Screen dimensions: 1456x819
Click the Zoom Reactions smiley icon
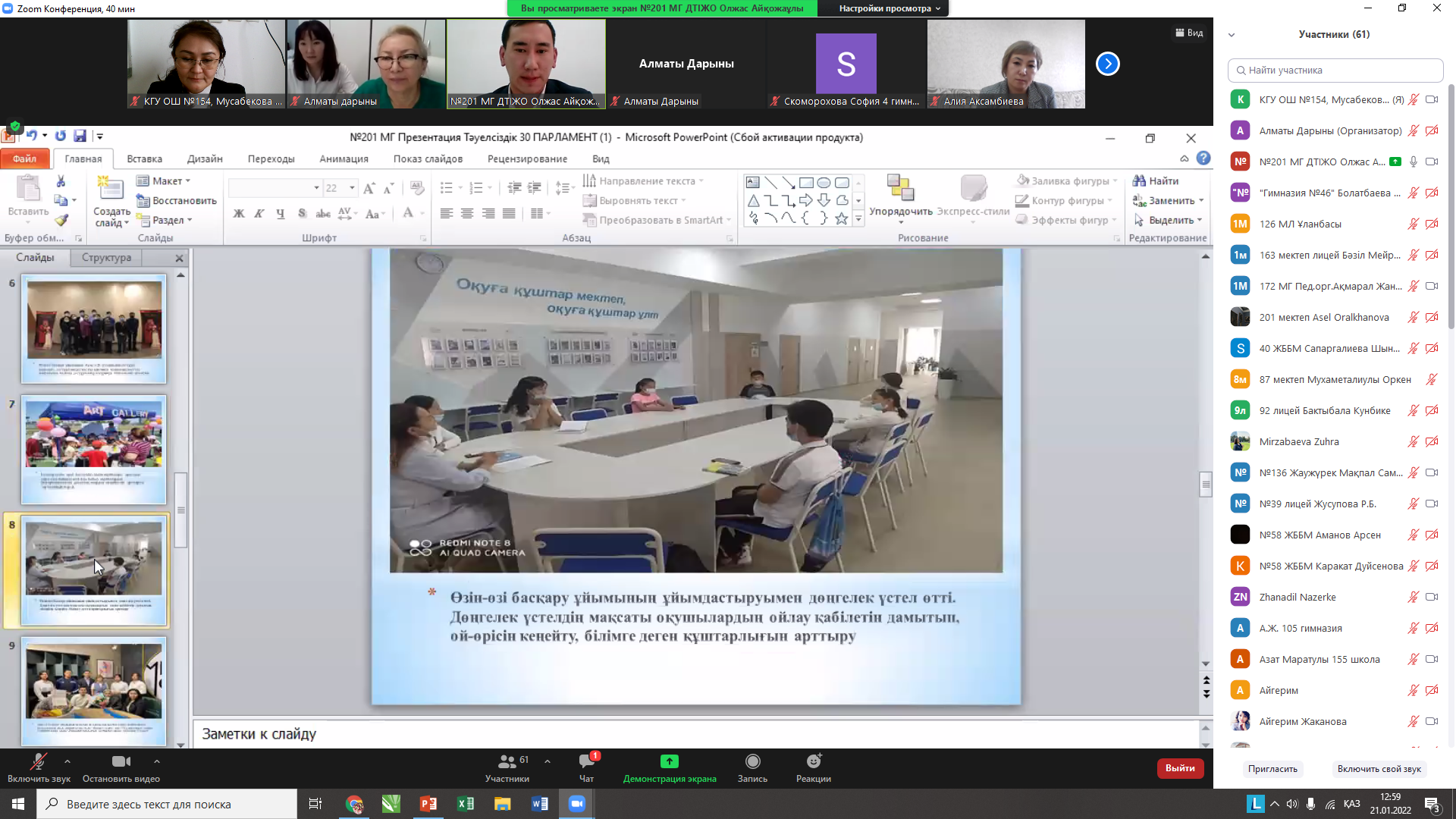pyautogui.click(x=814, y=761)
